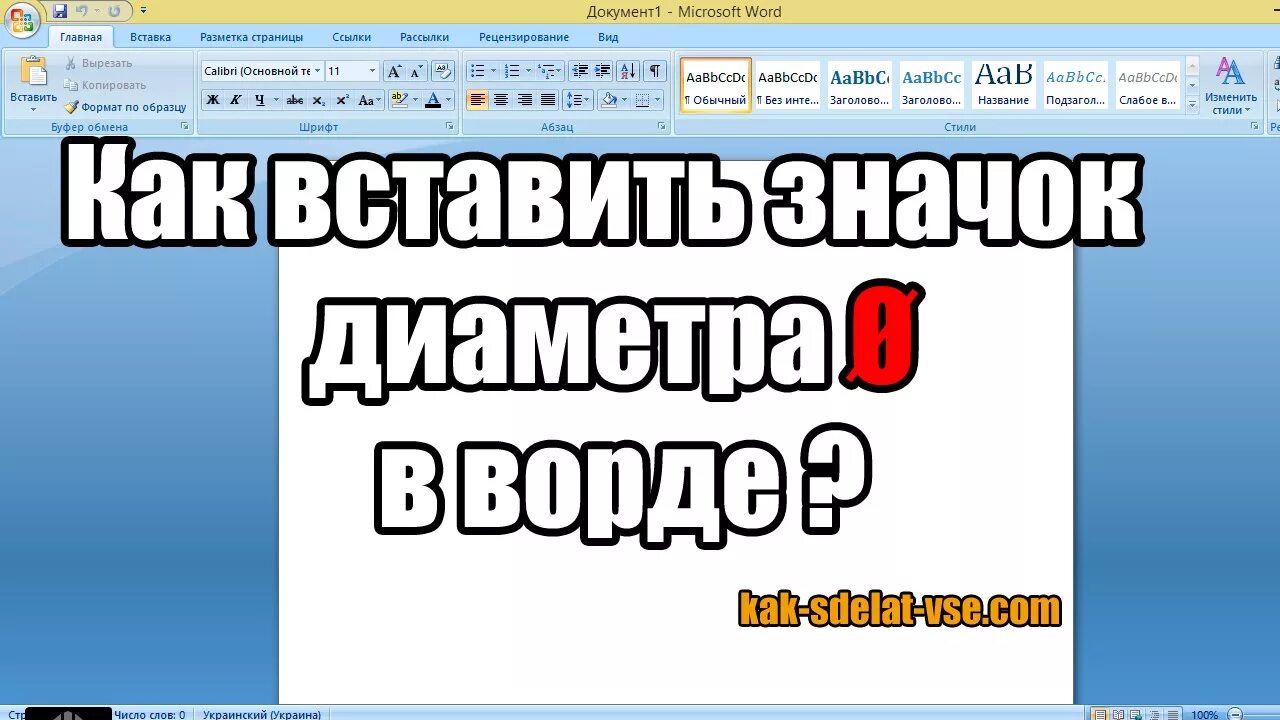Open the borders button
Screen dimensions: 1280x720
coord(642,100)
